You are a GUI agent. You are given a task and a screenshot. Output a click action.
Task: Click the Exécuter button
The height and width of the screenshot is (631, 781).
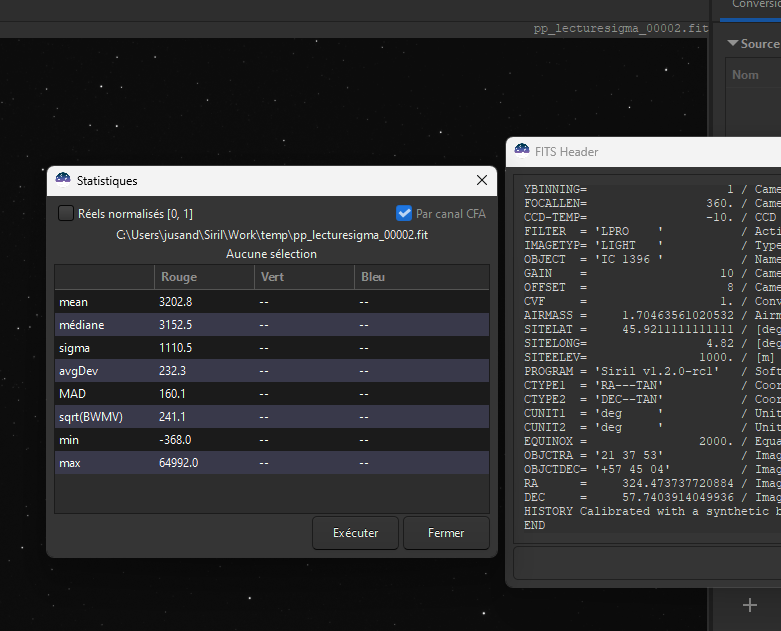pyautogui.click(x=355, y=533)
